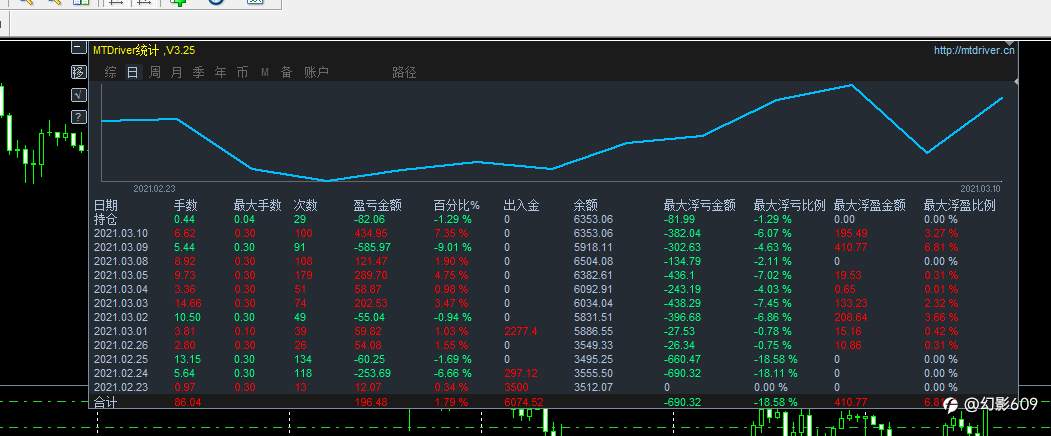Click the blue clock toolbar icon
Screen dimensions: 1051x436
(216, 2)
